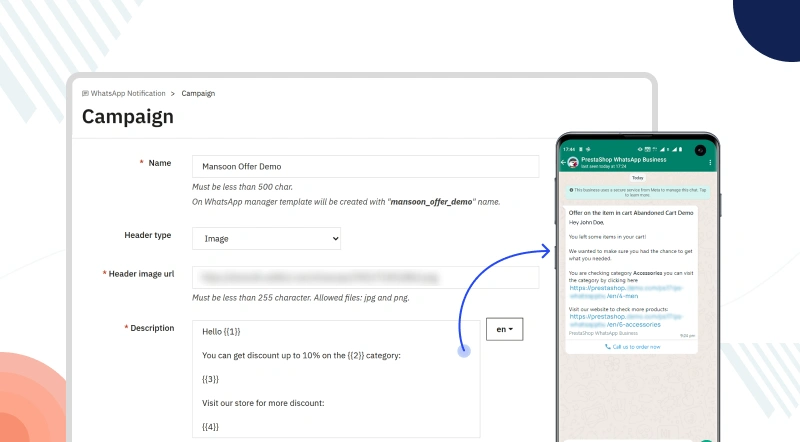Open the Header type Image dropdown
This screenshot has height=442, width=800.
(266, 238)
